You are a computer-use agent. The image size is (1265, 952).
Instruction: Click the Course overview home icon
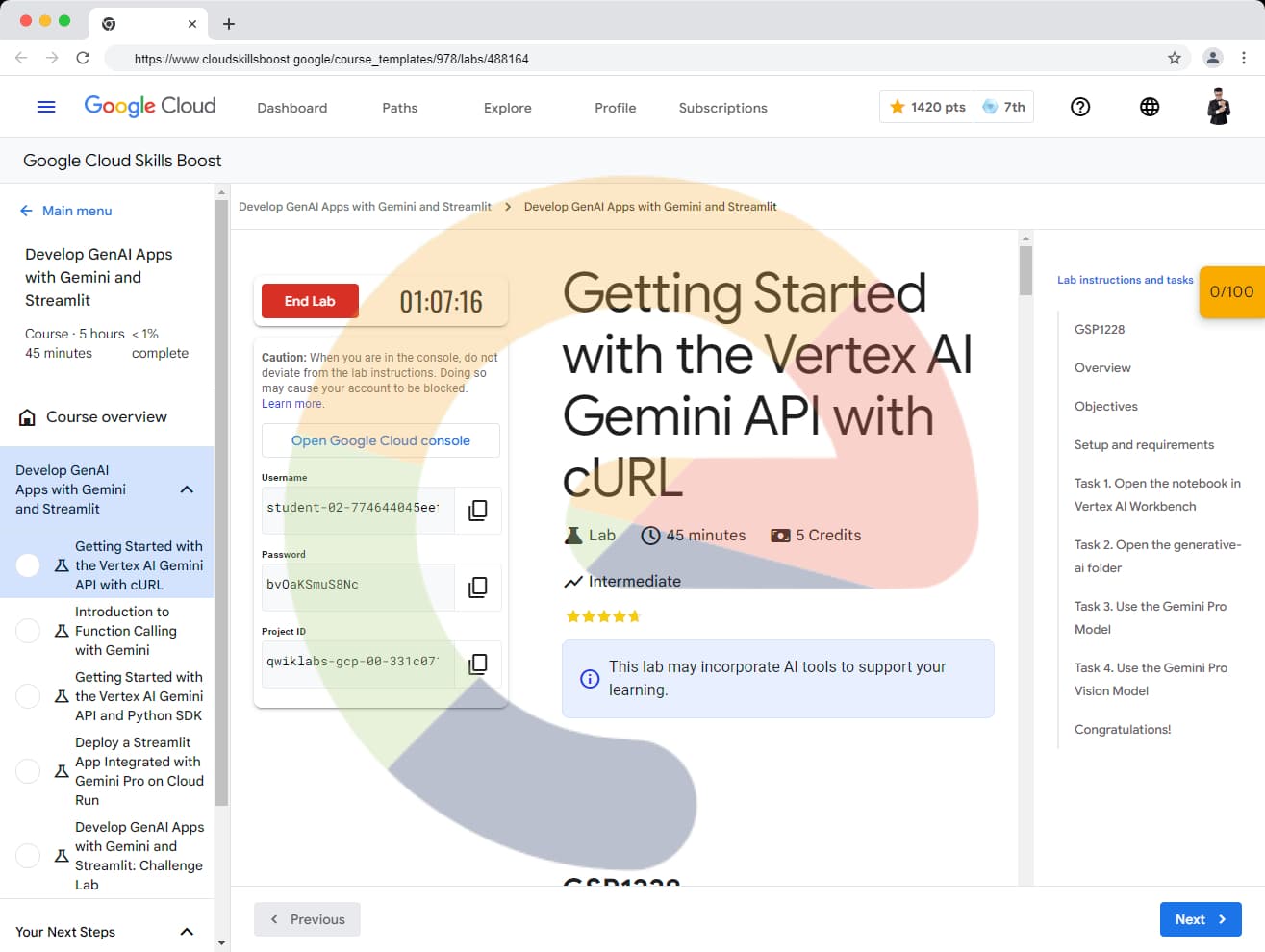pyautogui.click(x=28, y=417)
